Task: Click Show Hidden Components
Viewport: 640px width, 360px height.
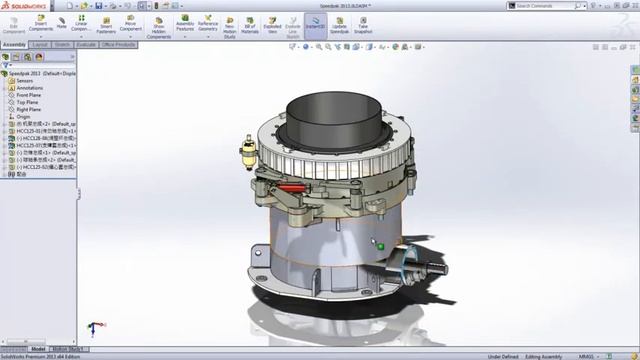Action: pyautogui.click(x=159, y=28)
